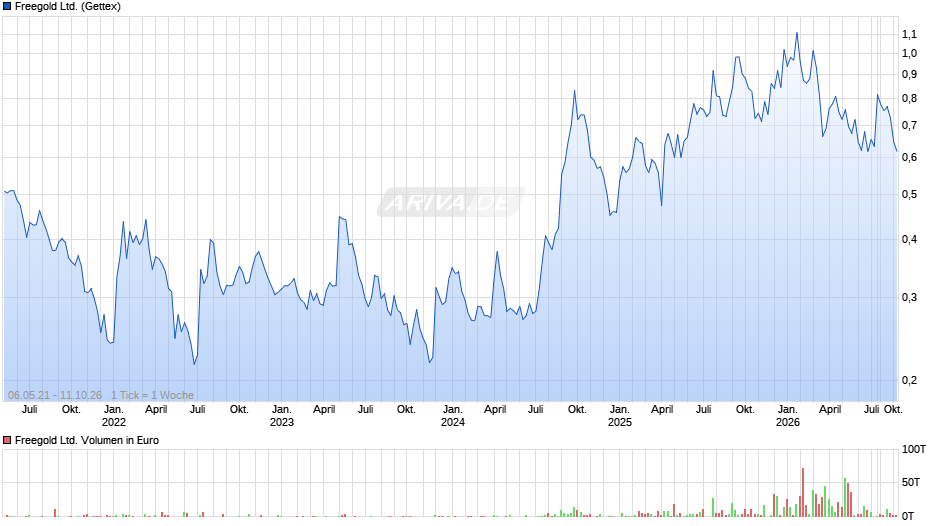Screen dimensions: 940x526
Task: Click the ARIVA.DE logo in the chart center
Action: [x=450, y=202]
